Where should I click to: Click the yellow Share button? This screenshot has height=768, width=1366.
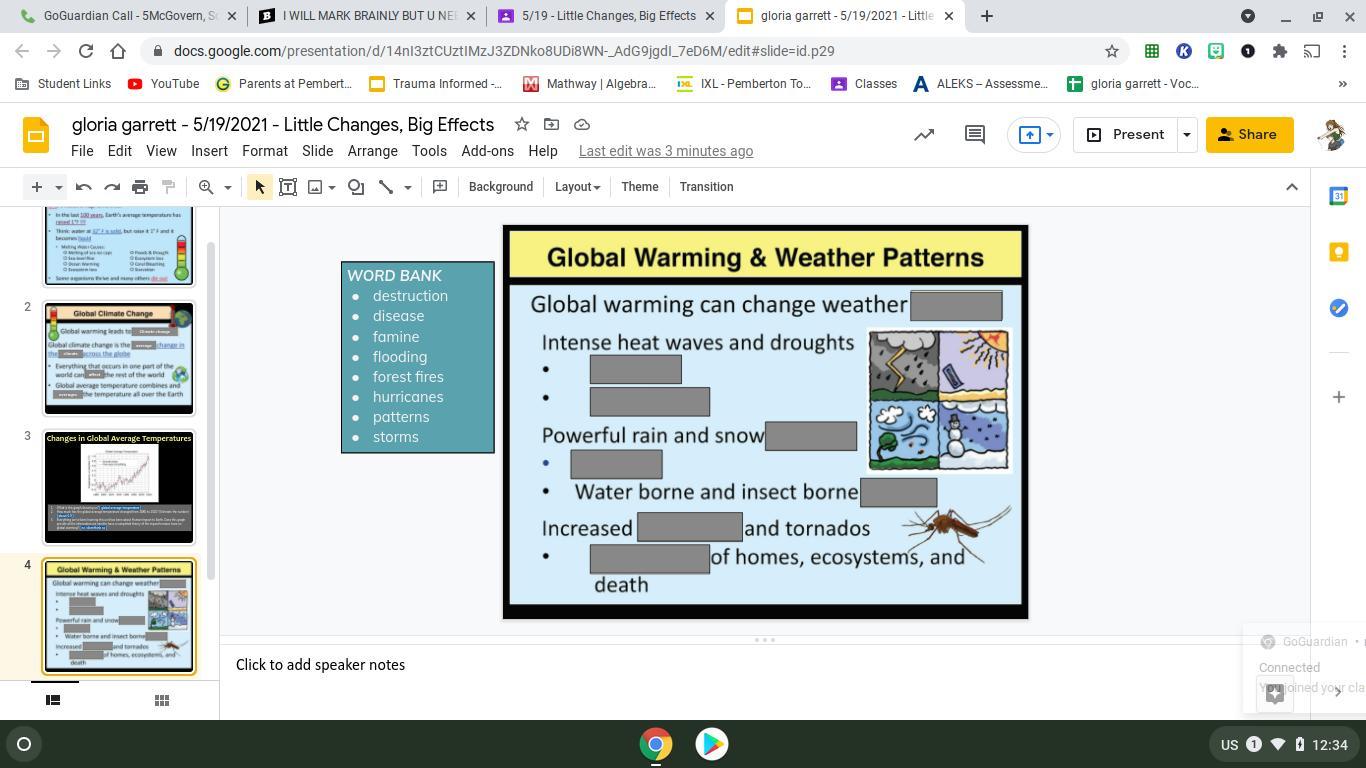(1248, 135)
